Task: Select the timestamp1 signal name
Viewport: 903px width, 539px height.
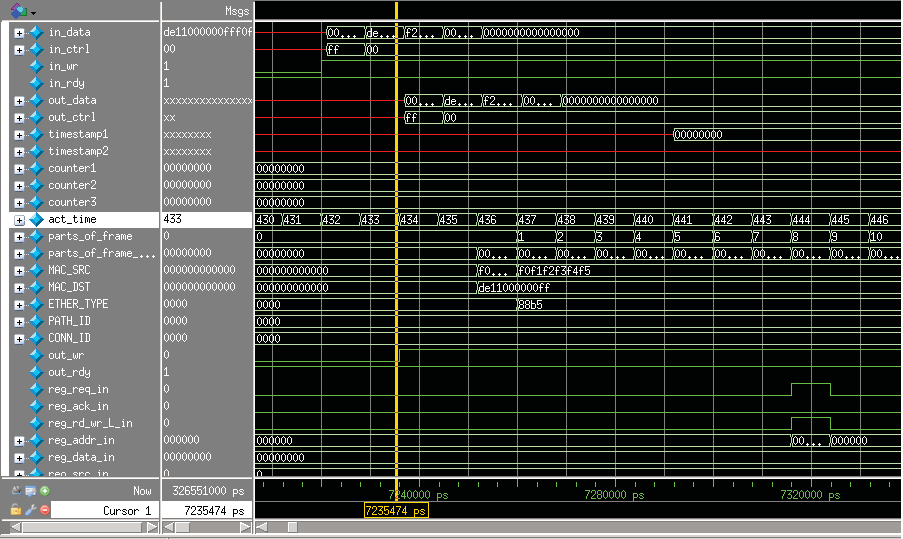Action: 78,134
